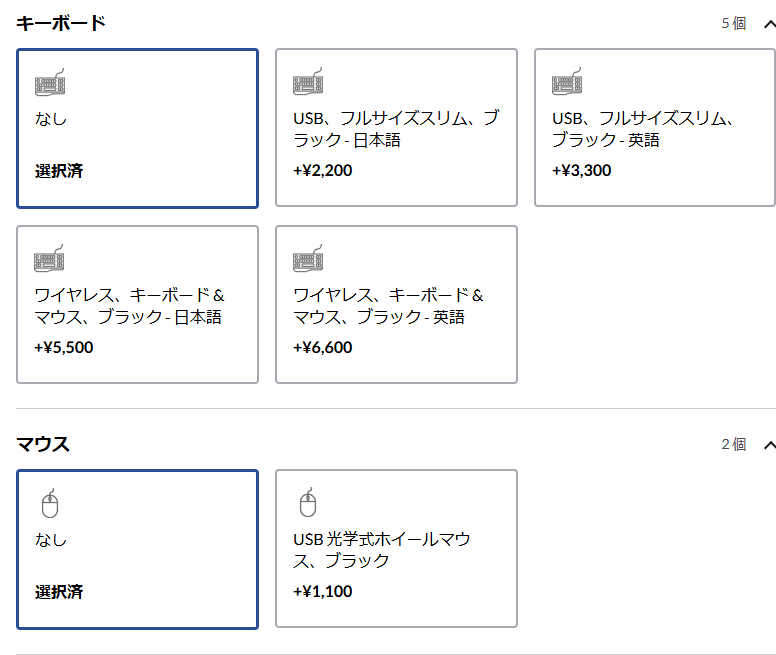Click the マウス section heading

(43, 445)
